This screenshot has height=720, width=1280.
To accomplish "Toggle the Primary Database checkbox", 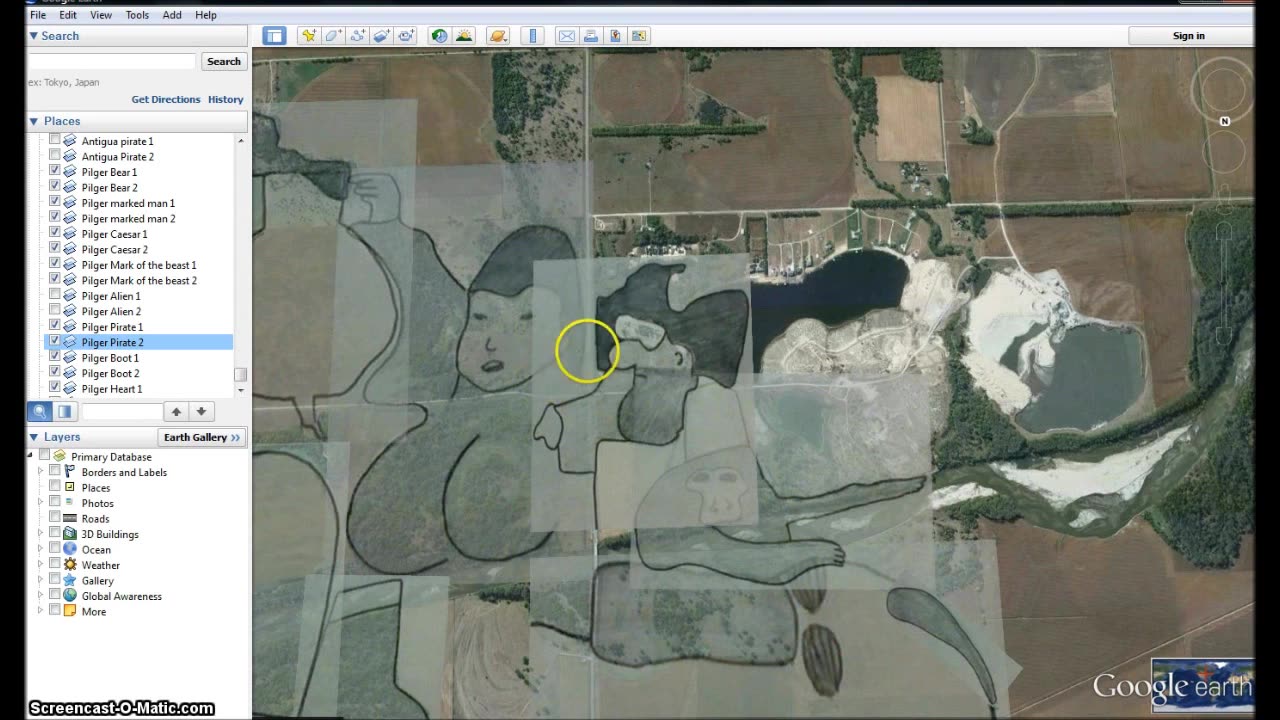I will pyautogui.click(x=45, y=456).
